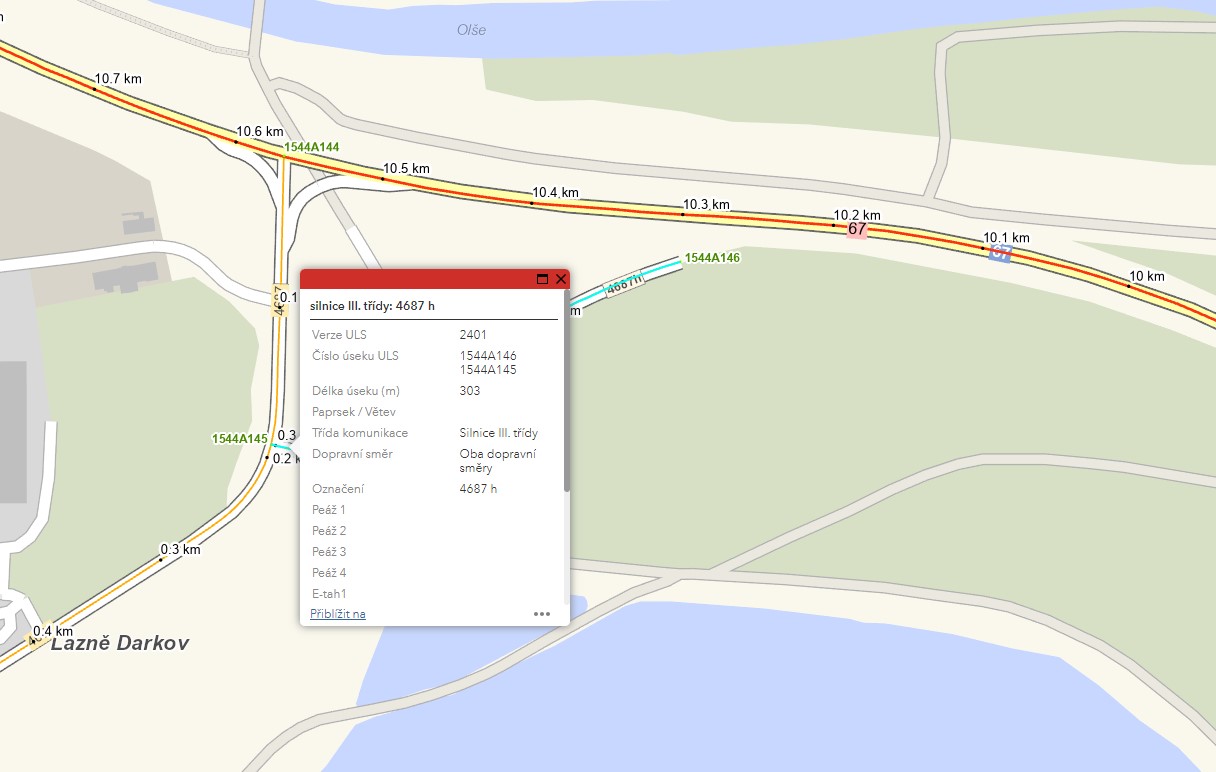Click the Přiblížit na link
The image size is (1216, 772).
(338, 613)
